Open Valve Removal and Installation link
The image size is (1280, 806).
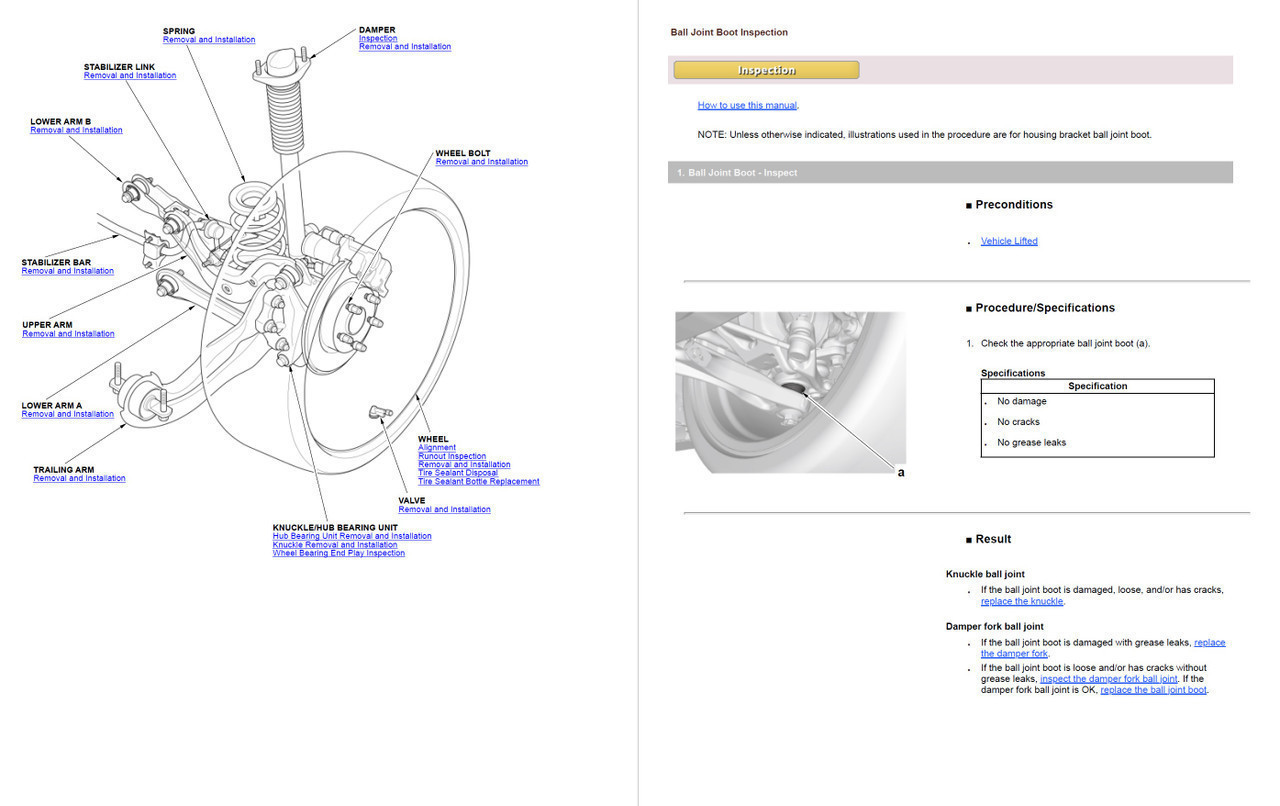point(445,510)
